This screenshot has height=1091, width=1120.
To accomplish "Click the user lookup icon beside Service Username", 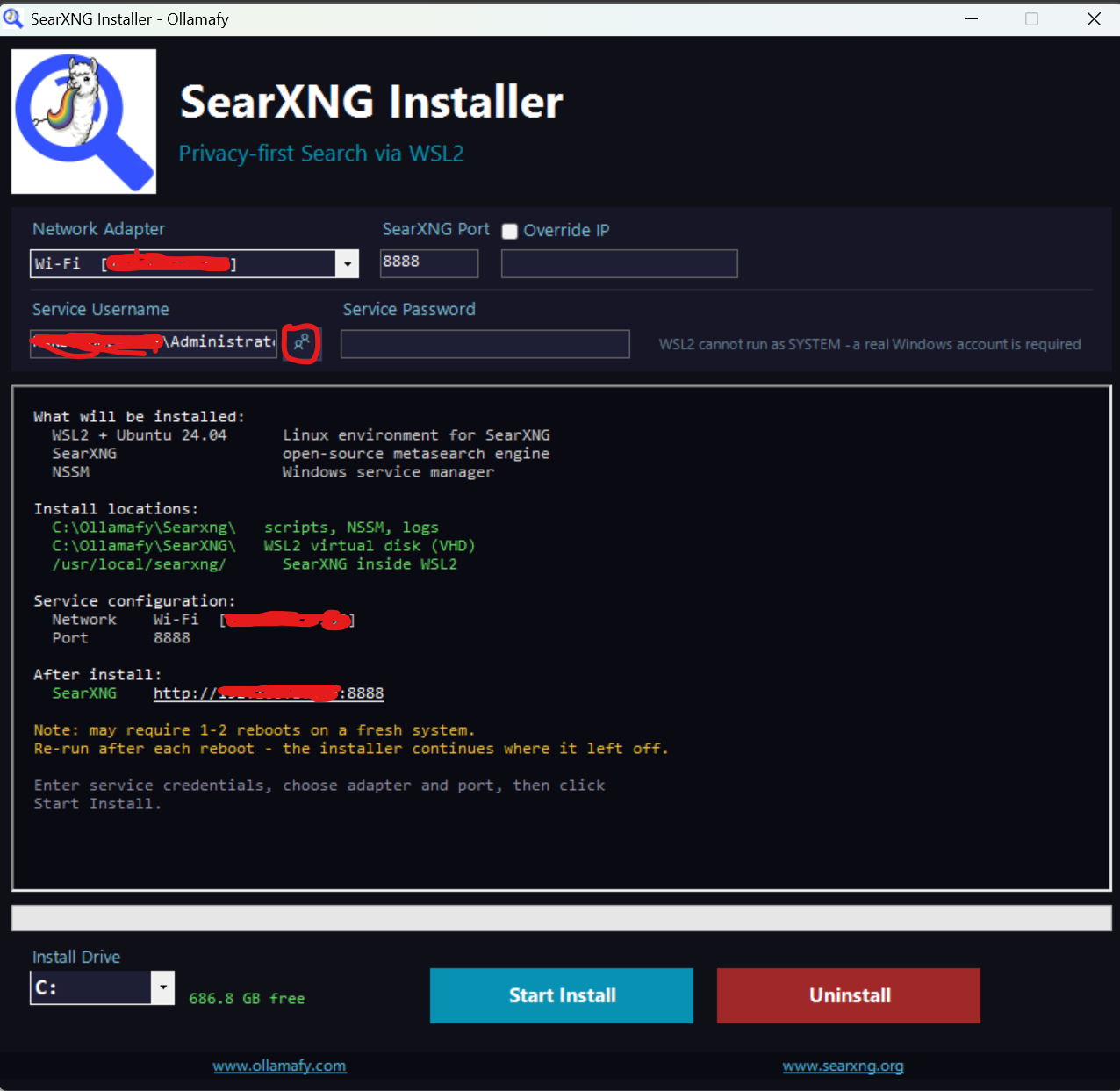I will point(301,343).
